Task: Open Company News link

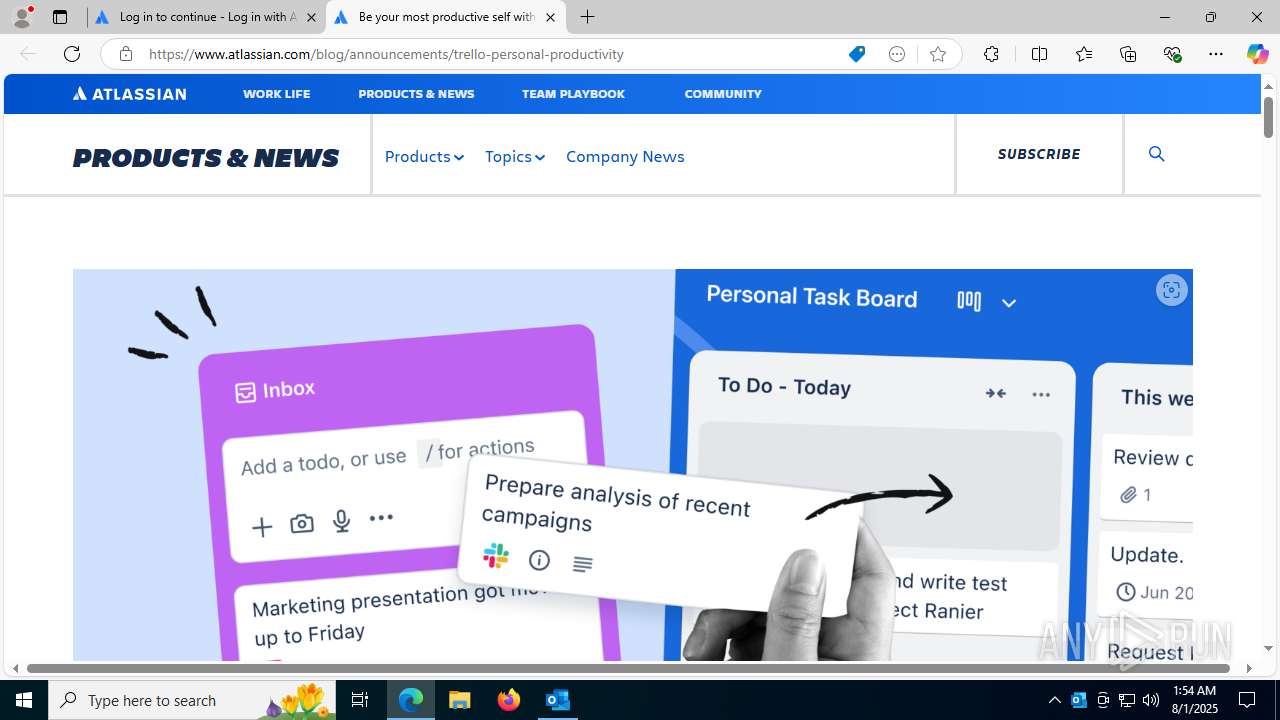Action: 625,156
